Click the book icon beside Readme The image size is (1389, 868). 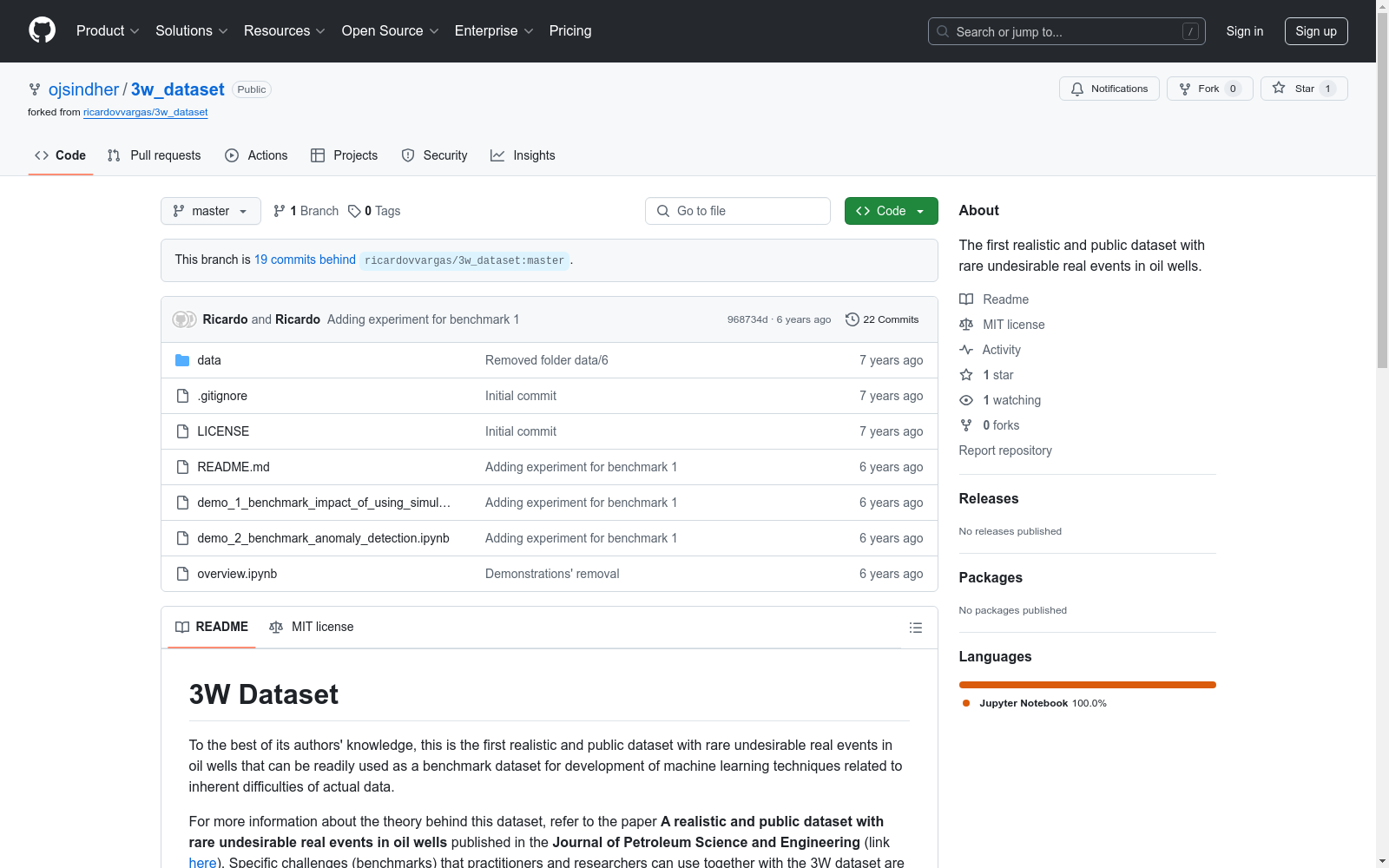966,299
